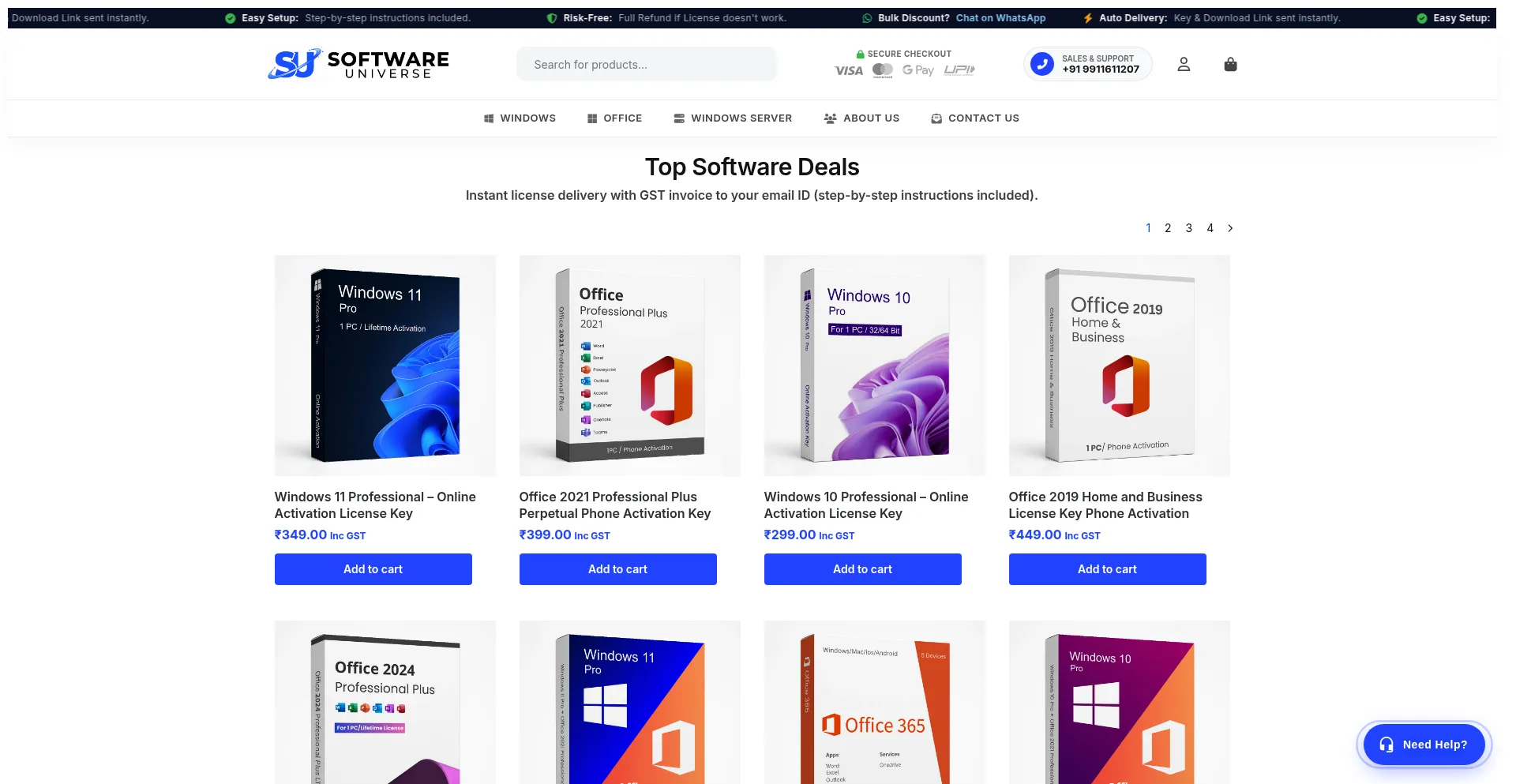This screenshot has width=1516, height=784.
Task: Open Office 2019 Home and Business title
Action: point(1105,505)
